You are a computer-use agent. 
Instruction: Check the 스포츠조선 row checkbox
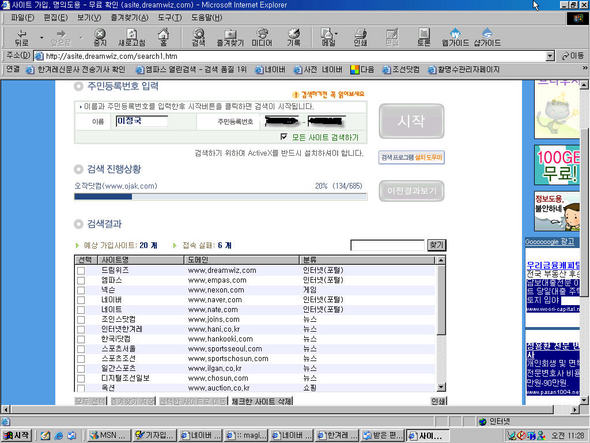(x=81, y=359)
